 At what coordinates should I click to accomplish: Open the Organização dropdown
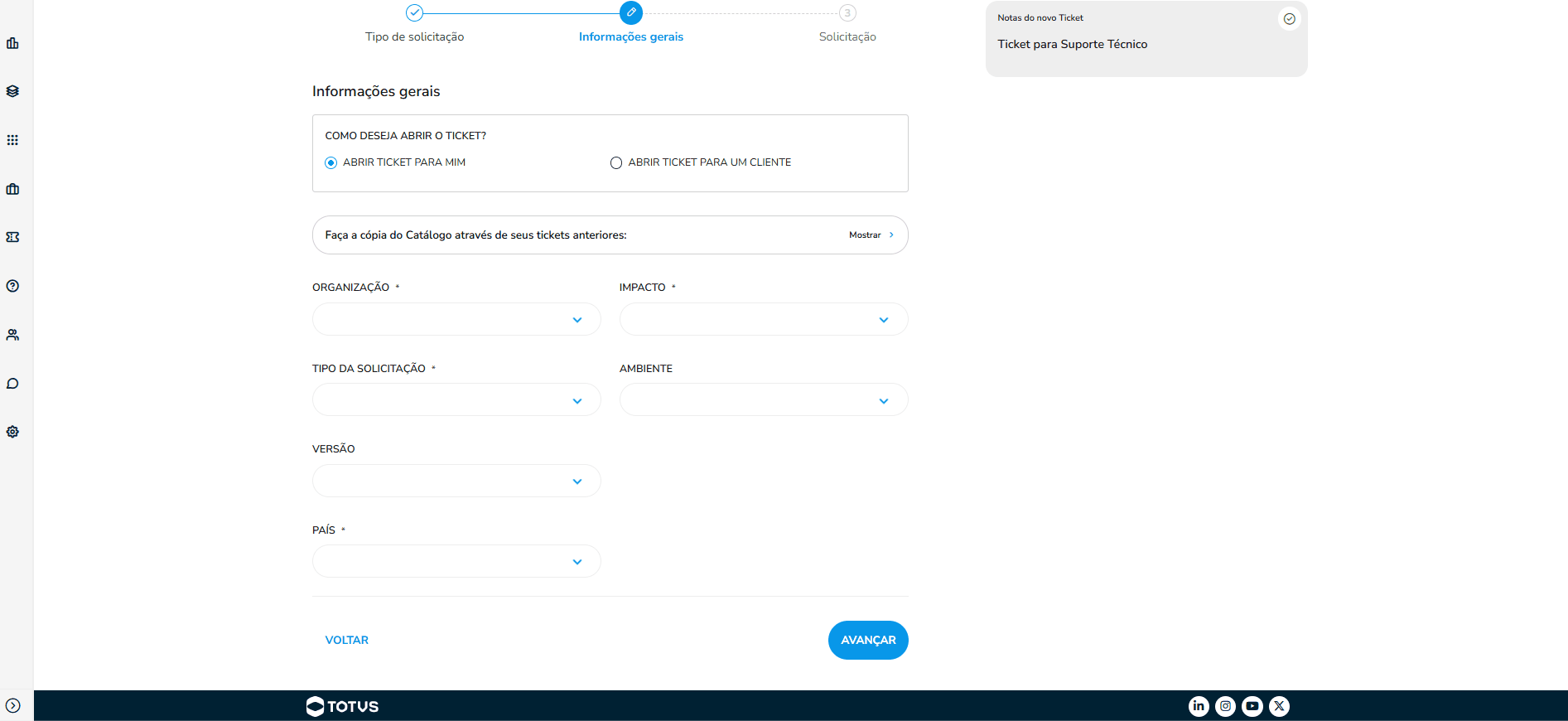coord(456,319)
